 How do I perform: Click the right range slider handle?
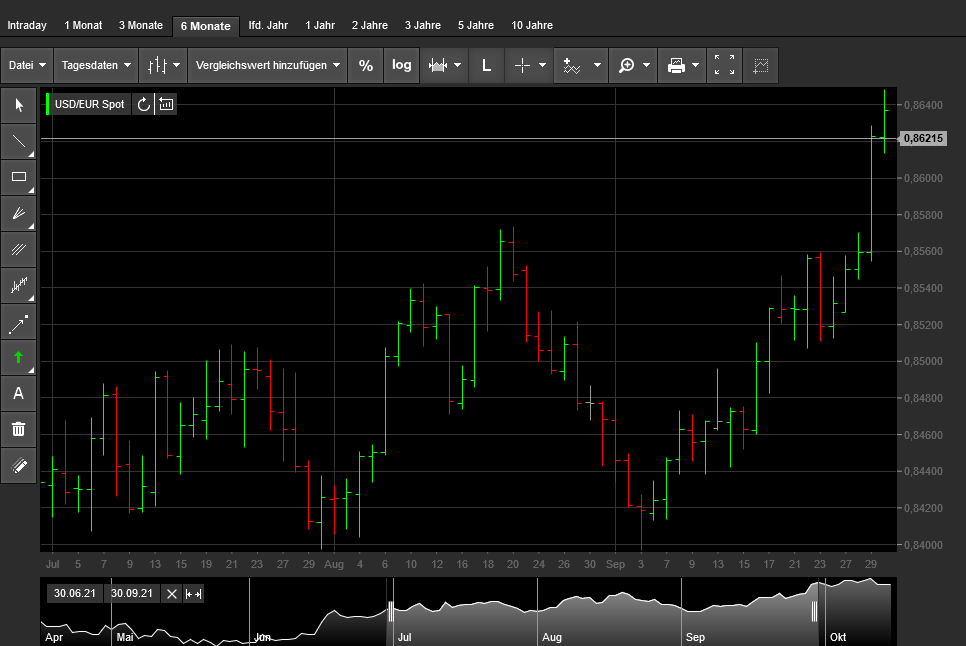click(814, 611)
